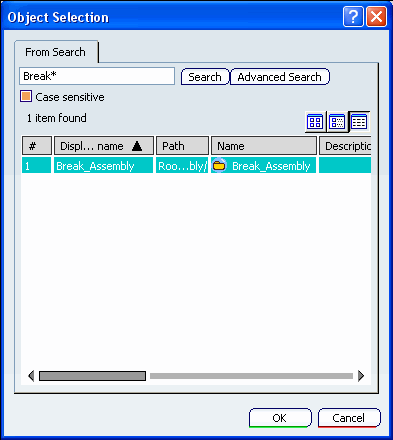Click the horizontal scrollbar thumb

point(92,376)
